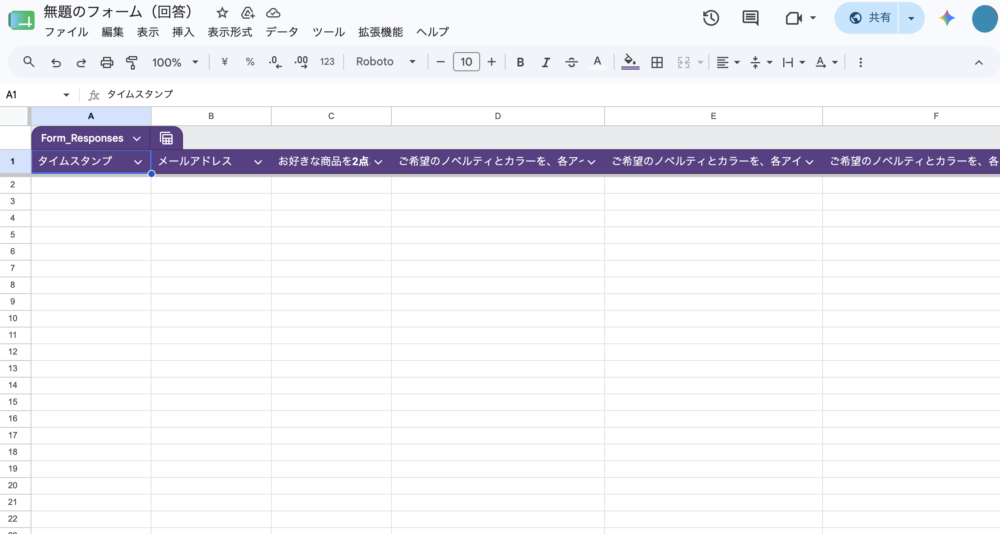Open the share options dropdown arrow
The image size is (1000, 534).
point(911,18)
